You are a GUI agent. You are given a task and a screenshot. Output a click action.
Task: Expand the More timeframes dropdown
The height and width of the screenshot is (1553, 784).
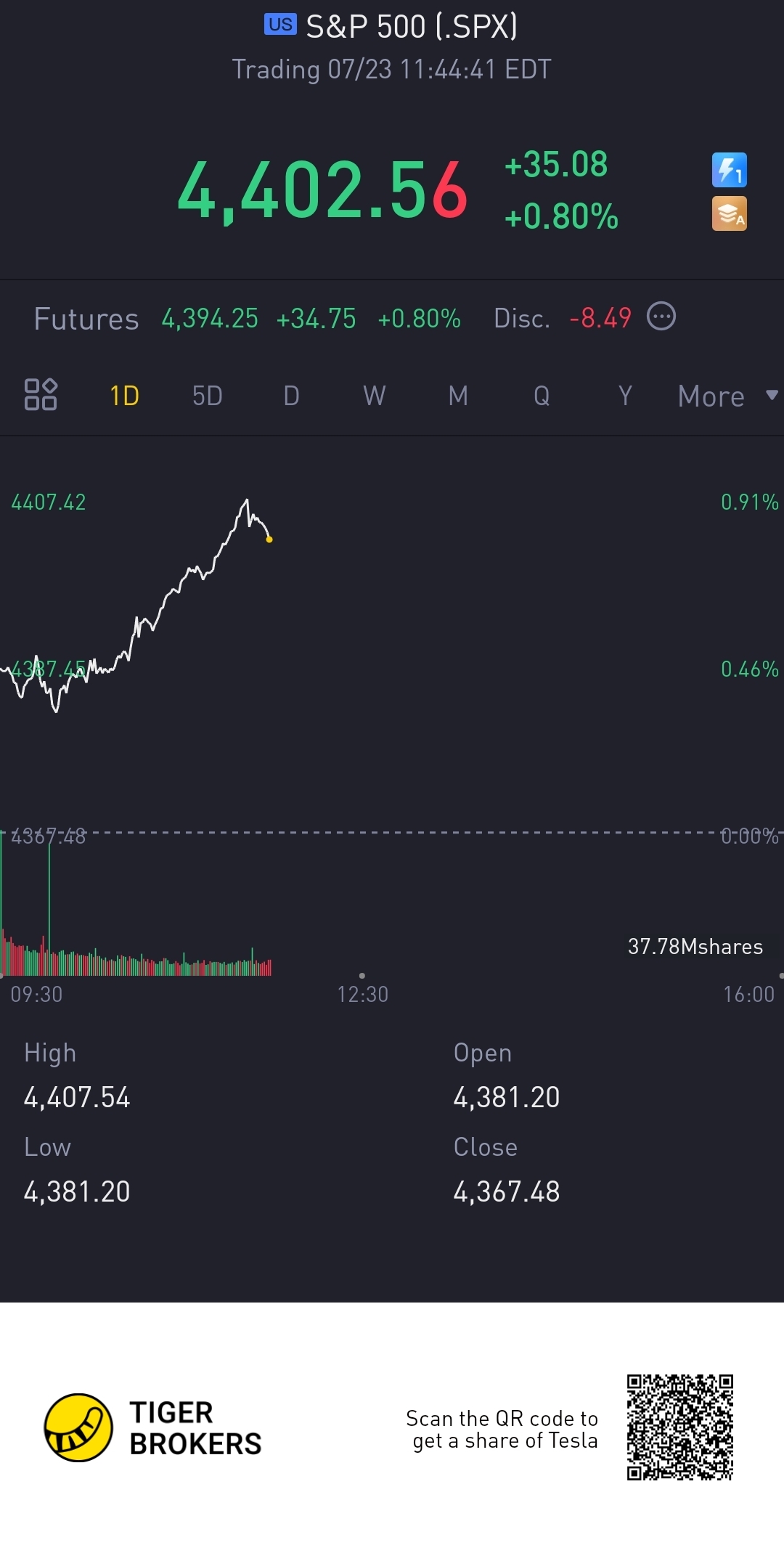point(727,396)
